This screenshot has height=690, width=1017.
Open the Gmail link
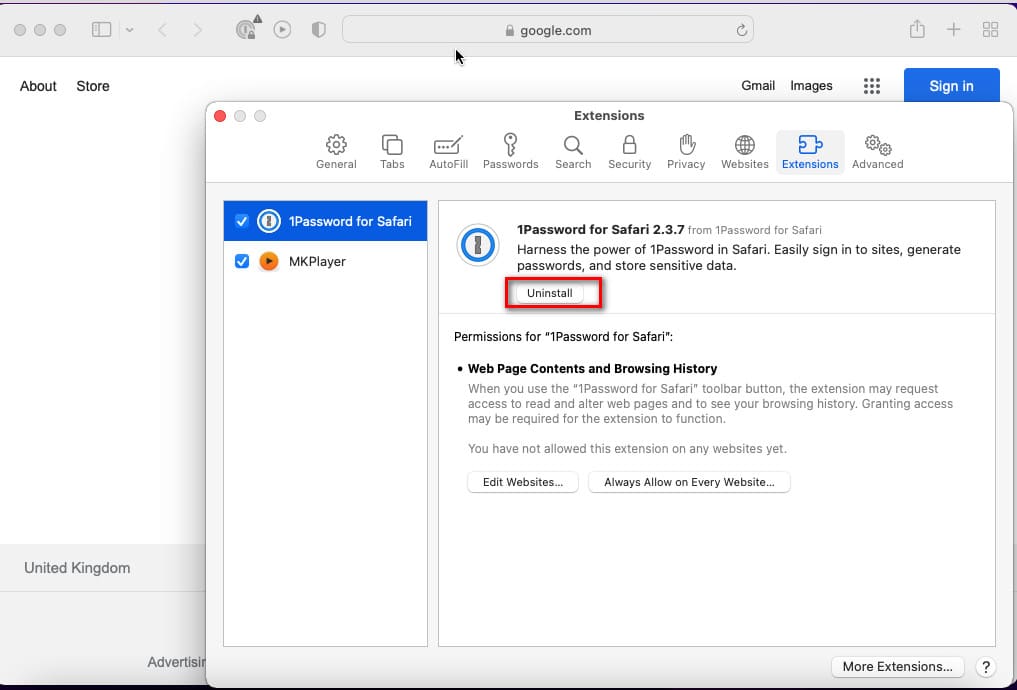[x=758, y=86]
